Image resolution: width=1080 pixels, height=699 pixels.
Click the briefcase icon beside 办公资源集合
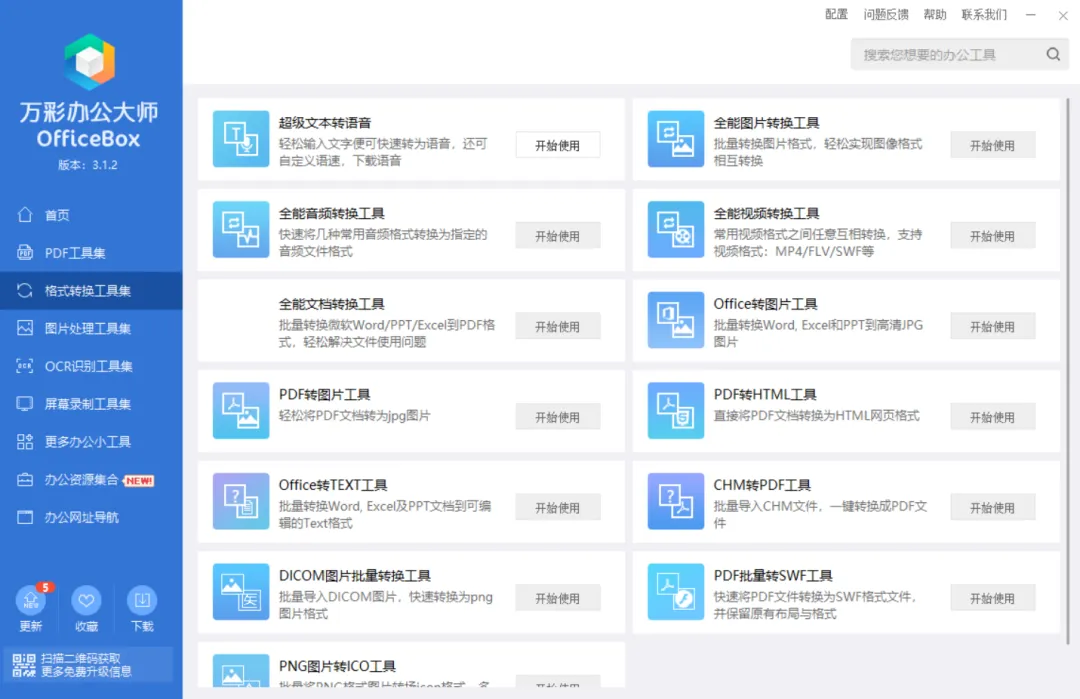(x=25, y=479)
